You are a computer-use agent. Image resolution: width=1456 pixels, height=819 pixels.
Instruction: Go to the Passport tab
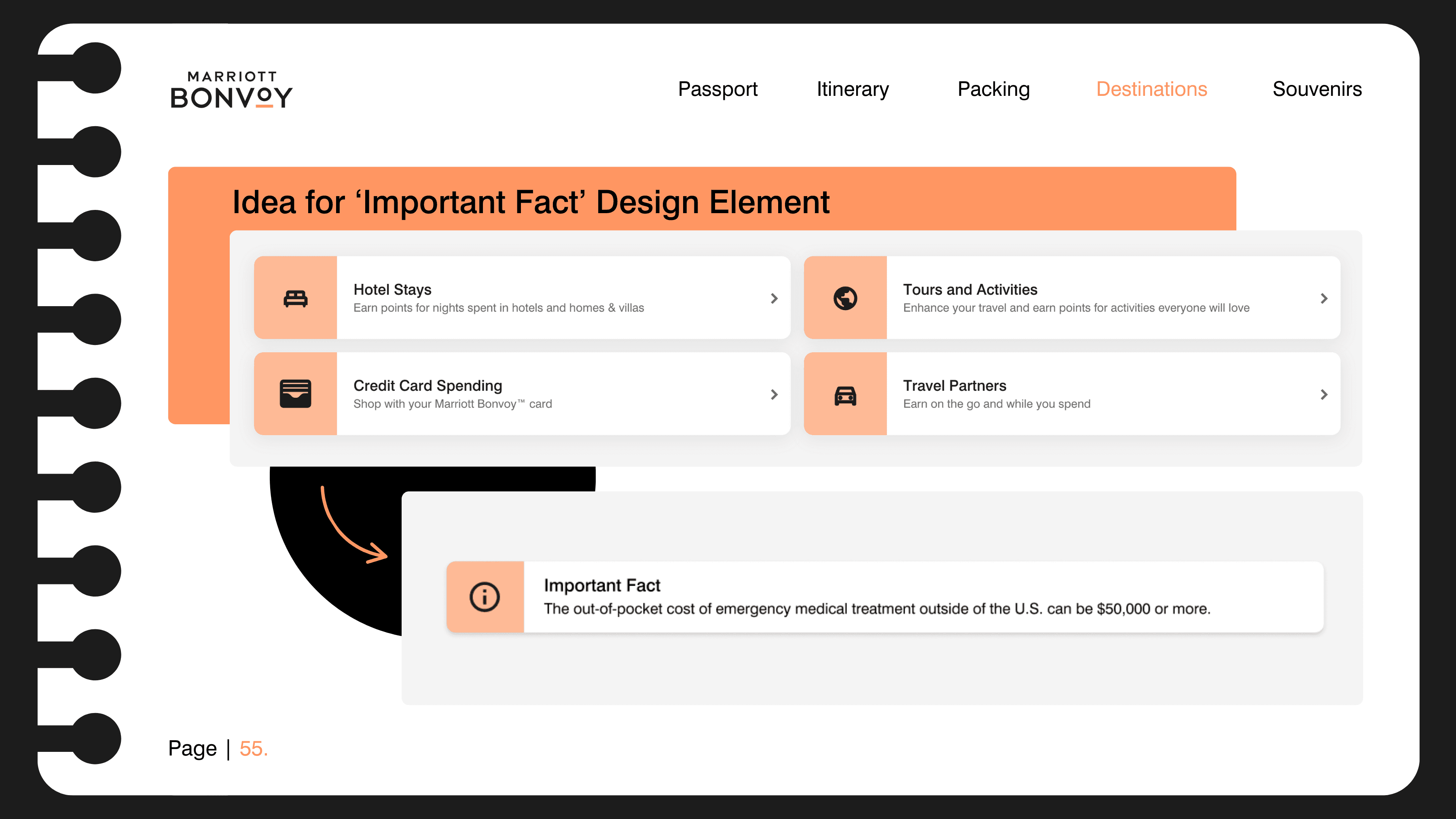[x=717, y=89]
